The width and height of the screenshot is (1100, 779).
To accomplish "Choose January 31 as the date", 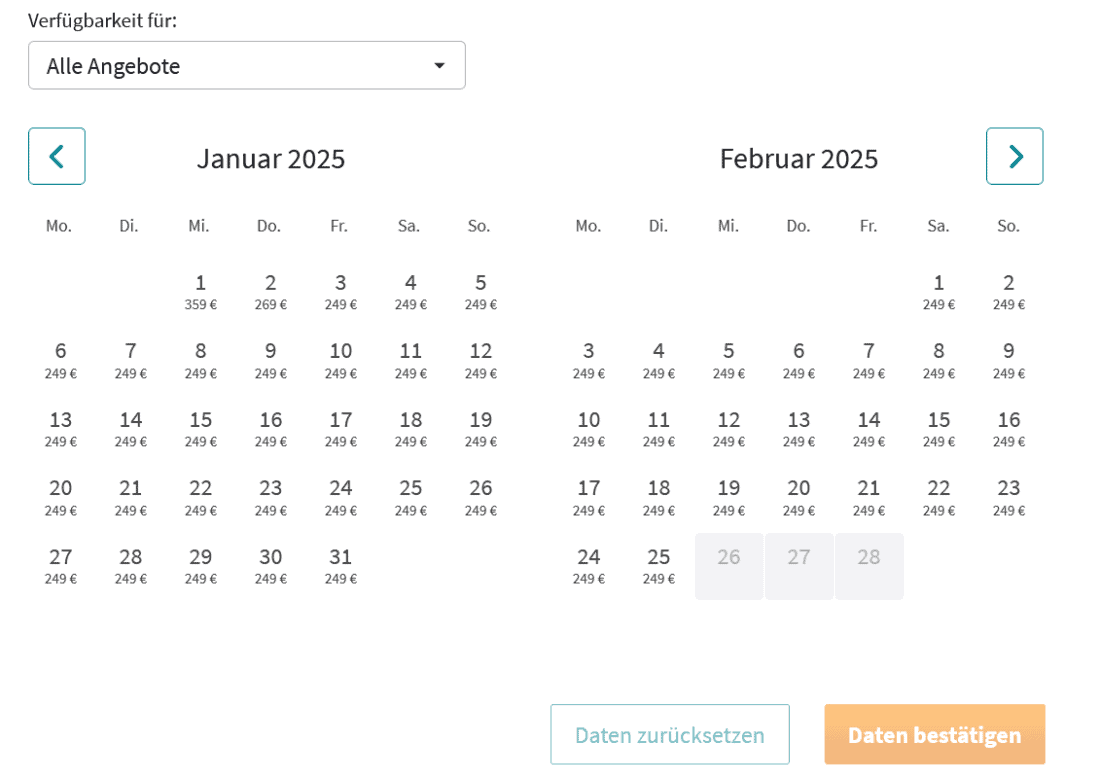I will pyautogui.click(x=341, y=565).
